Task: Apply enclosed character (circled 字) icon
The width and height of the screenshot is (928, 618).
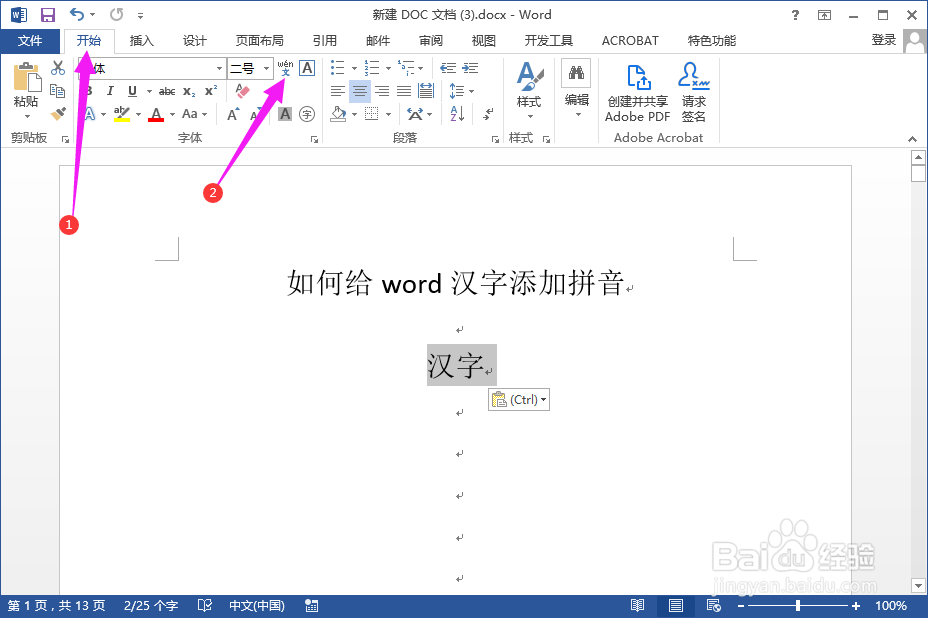Action: click(307, 114)
